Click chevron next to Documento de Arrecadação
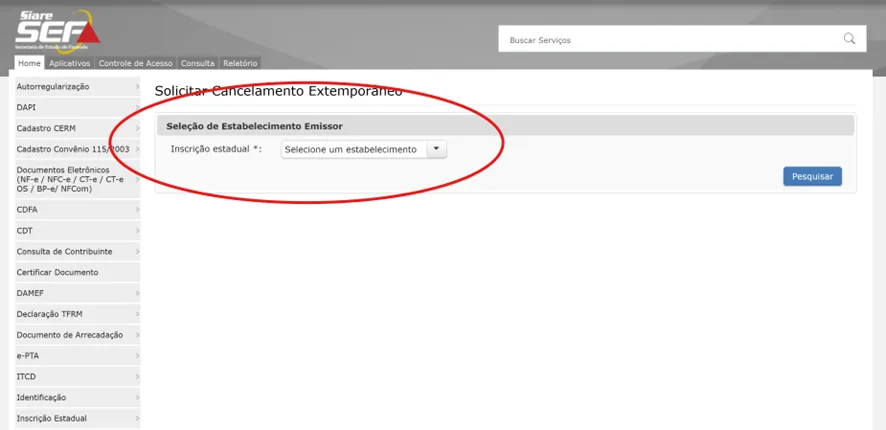 coord(137,335)
